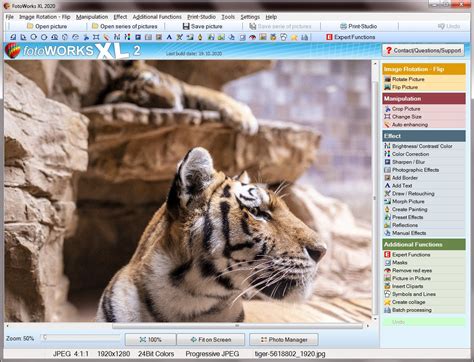Click the Batch processing icon in the side panel

coord(387,310)
